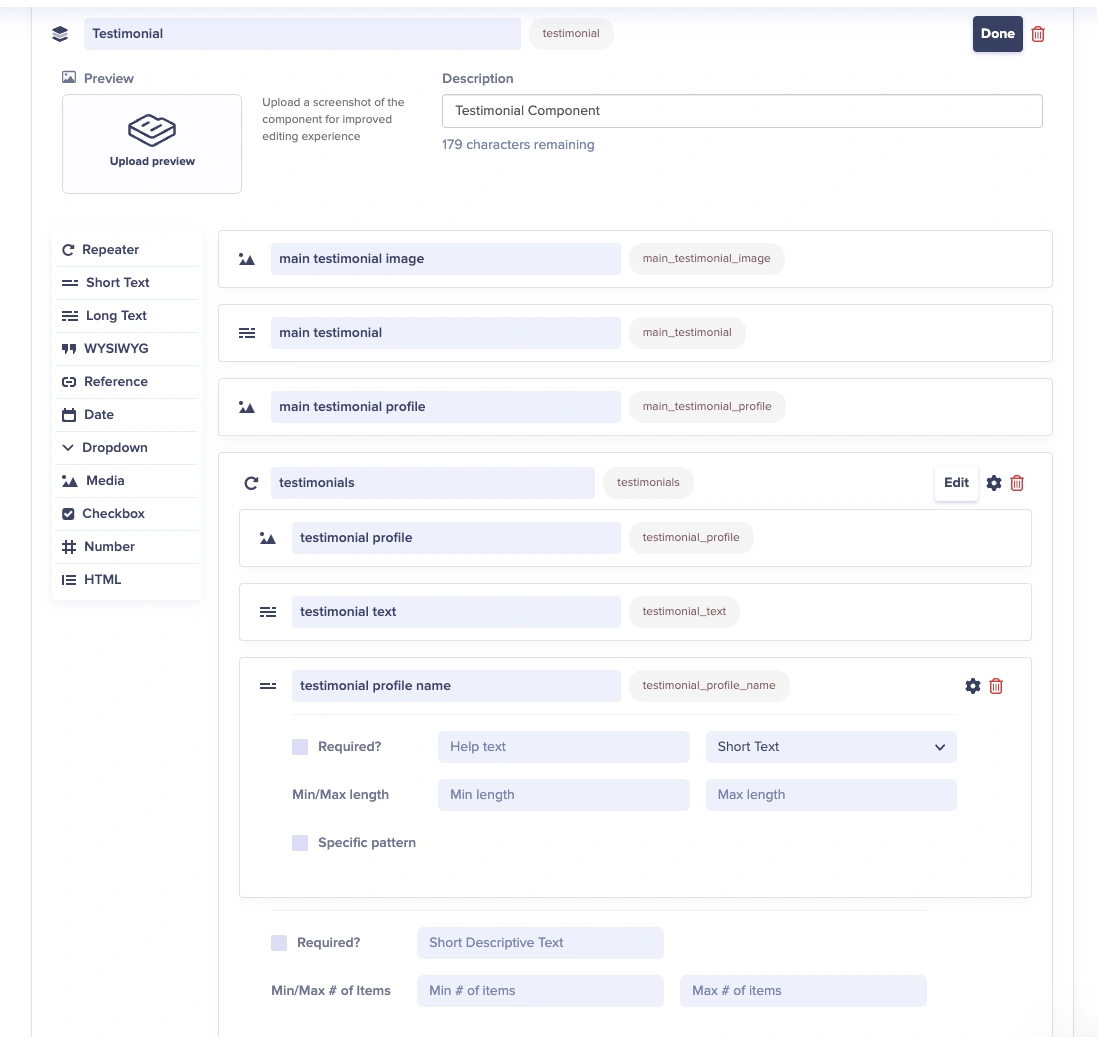This screenshot has width=1097, height=1037.
Task: Choose WYSIWYG field type from sidebar
Action: (x=115, y=349)
